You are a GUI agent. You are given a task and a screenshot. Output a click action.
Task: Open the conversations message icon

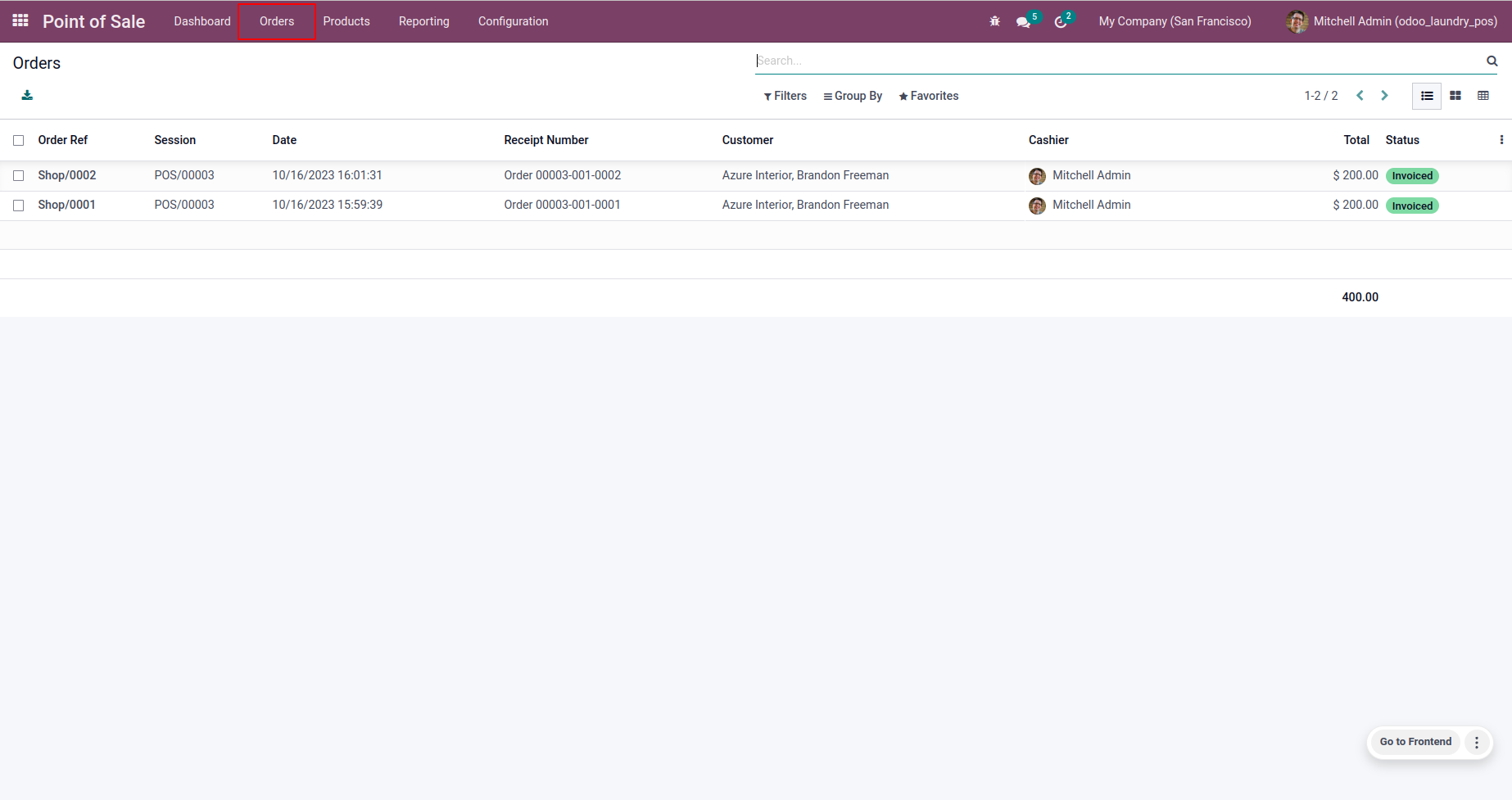click(x=1024, y=22)
